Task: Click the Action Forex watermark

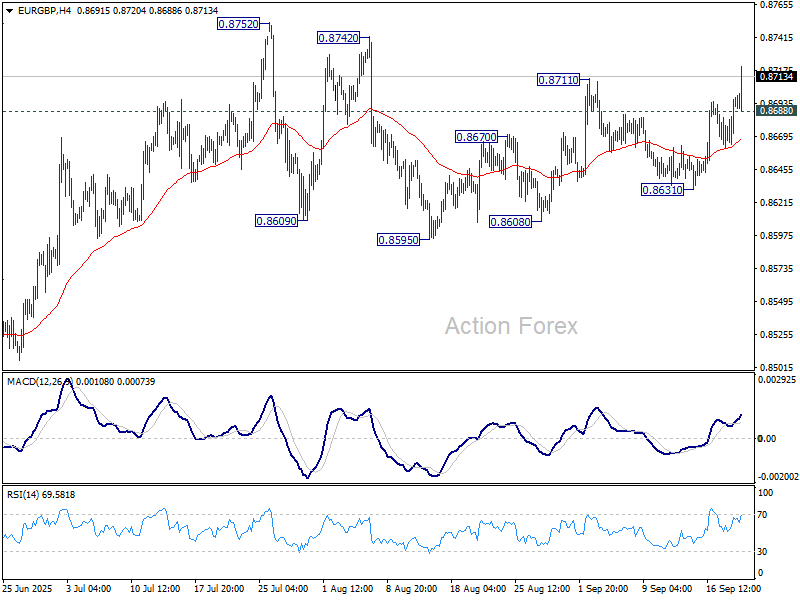Action: point(510,326)
